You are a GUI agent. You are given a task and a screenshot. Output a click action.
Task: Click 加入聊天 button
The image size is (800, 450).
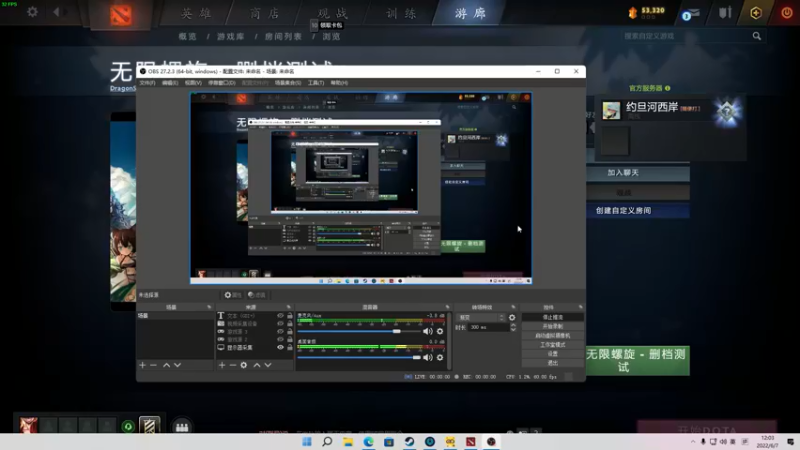tap(638, 172)
